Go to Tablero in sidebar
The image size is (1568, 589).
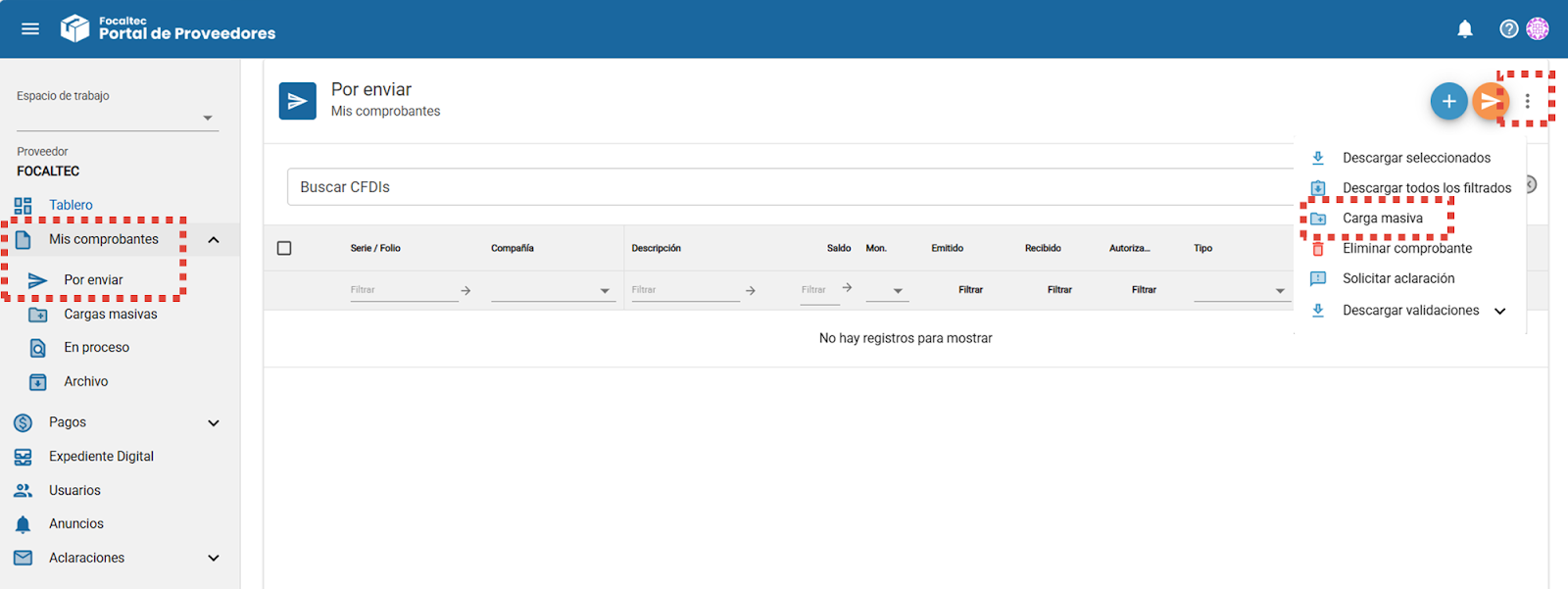(71, 205)
